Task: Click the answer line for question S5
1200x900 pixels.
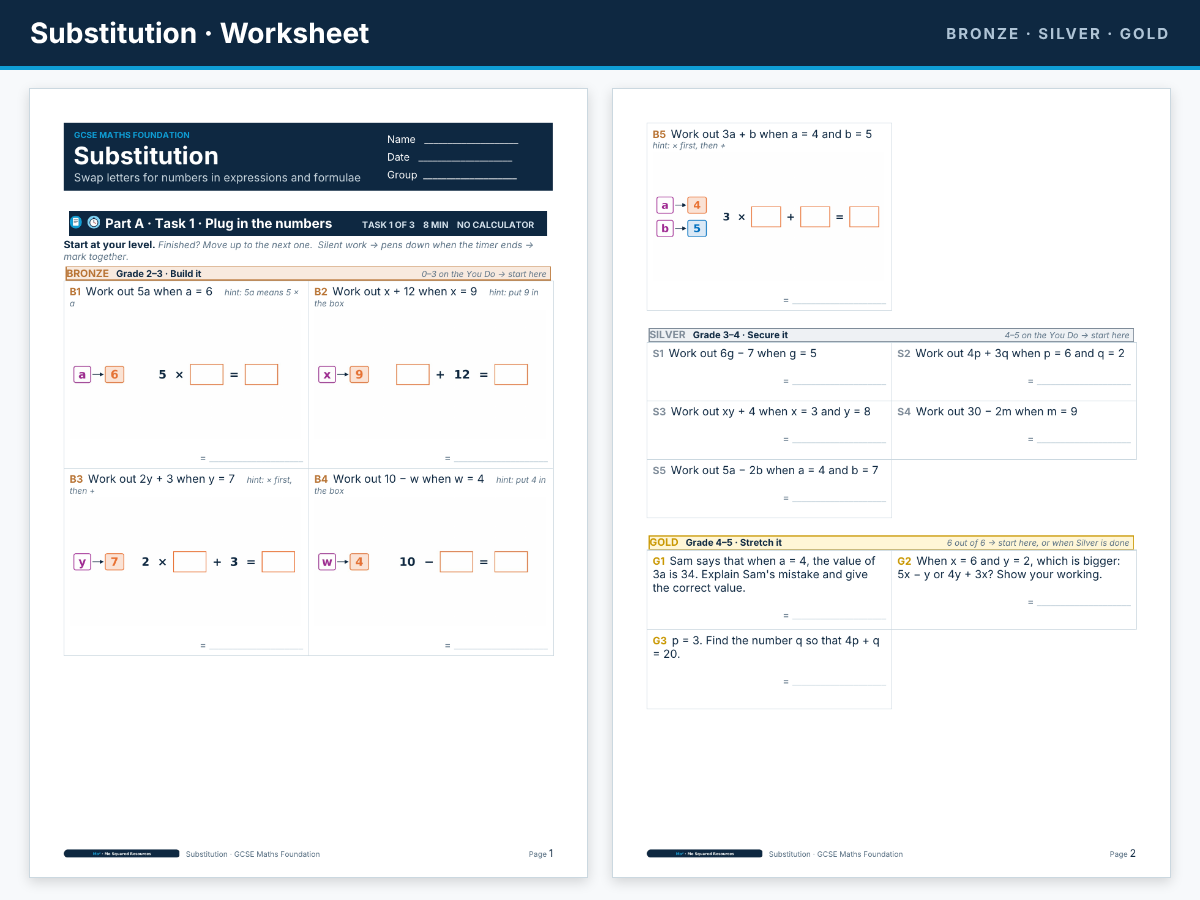Action: pyautogui.click(x=838, y=499)
